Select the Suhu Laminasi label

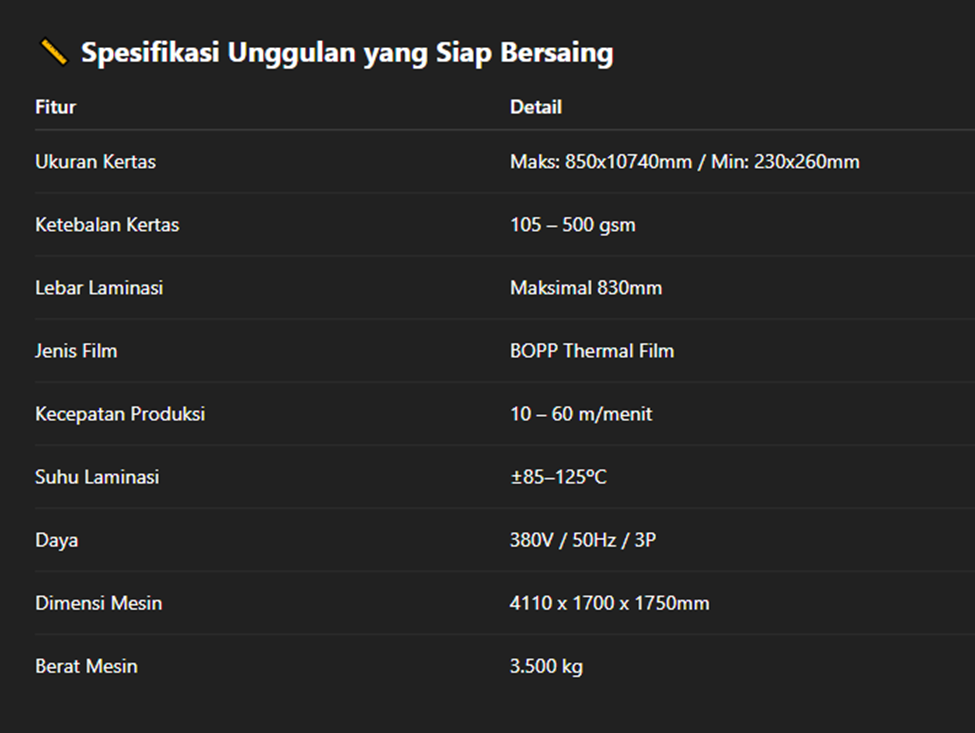point(97,477)
